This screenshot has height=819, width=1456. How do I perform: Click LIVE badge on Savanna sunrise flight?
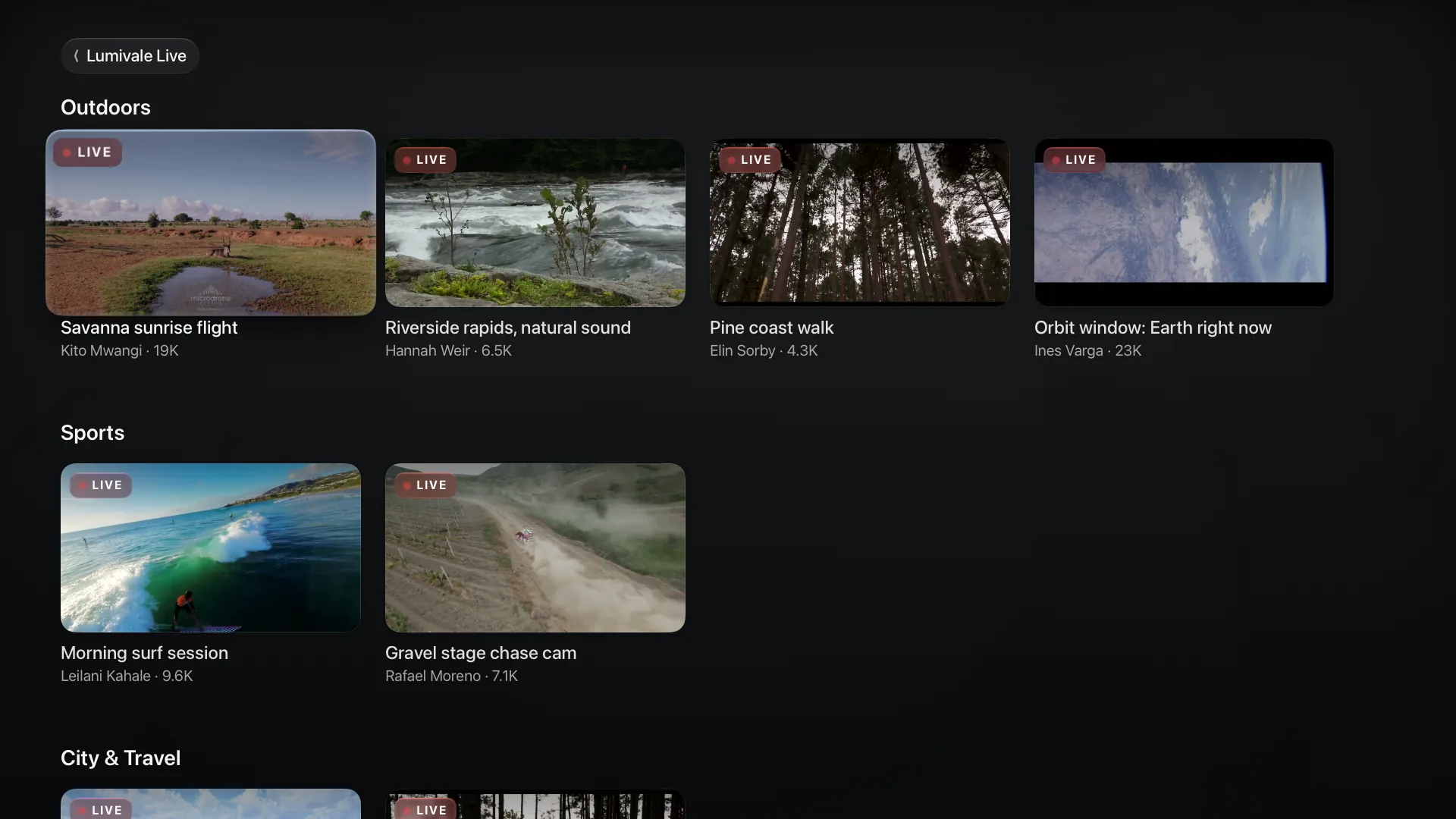click(x=87, y=152)
